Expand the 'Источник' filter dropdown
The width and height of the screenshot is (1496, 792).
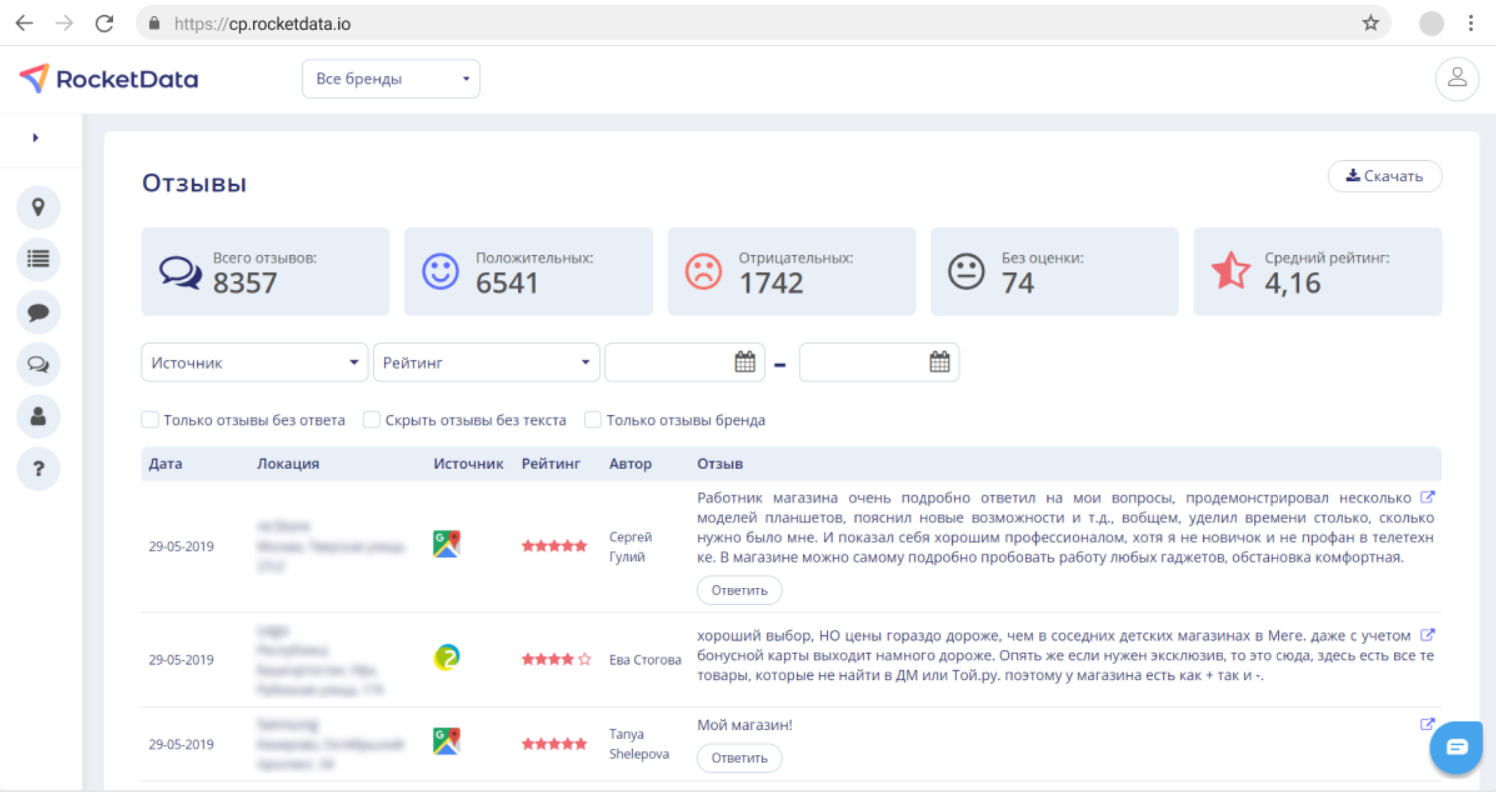coord(254,362)
